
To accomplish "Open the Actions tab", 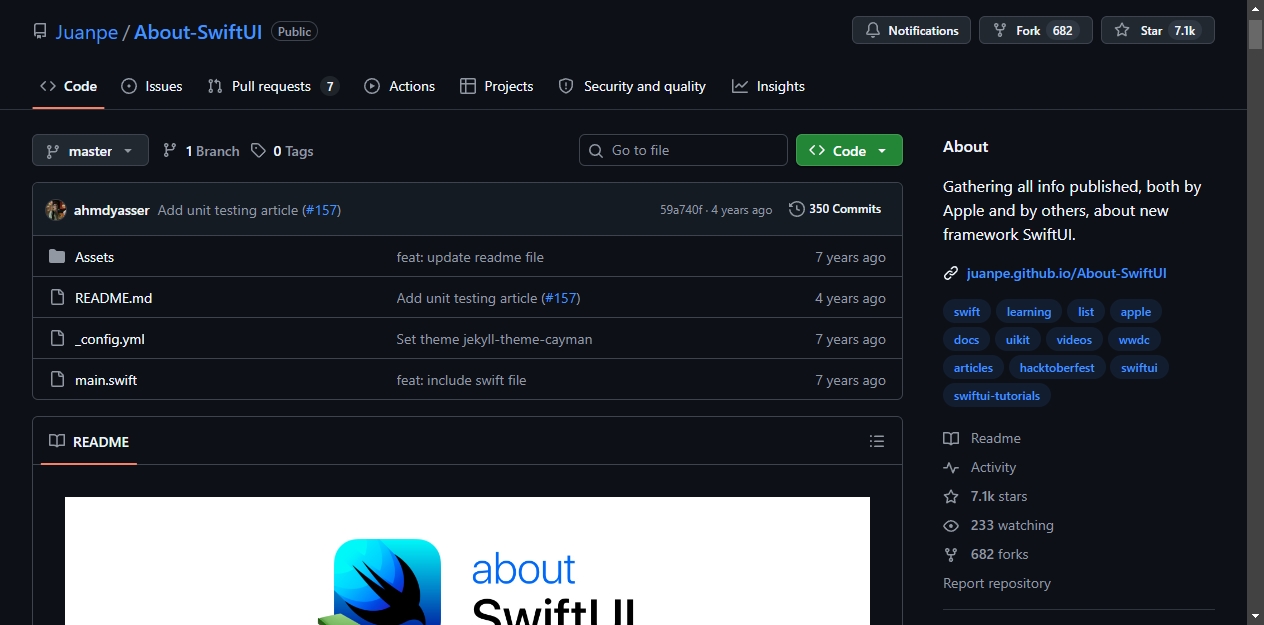I will pos(400,86).
